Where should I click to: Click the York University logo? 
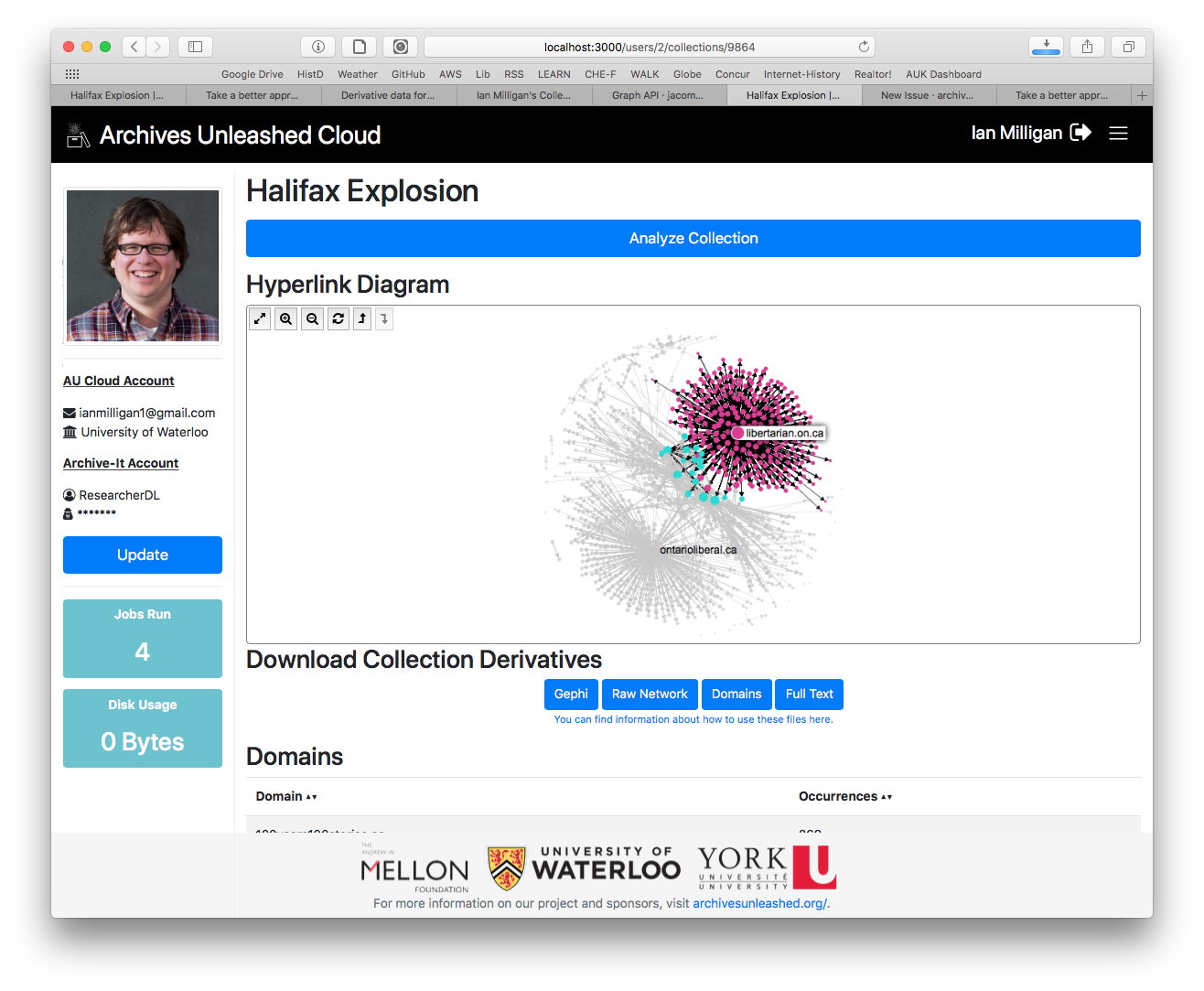pyautogui.click(x=767, y=867)
